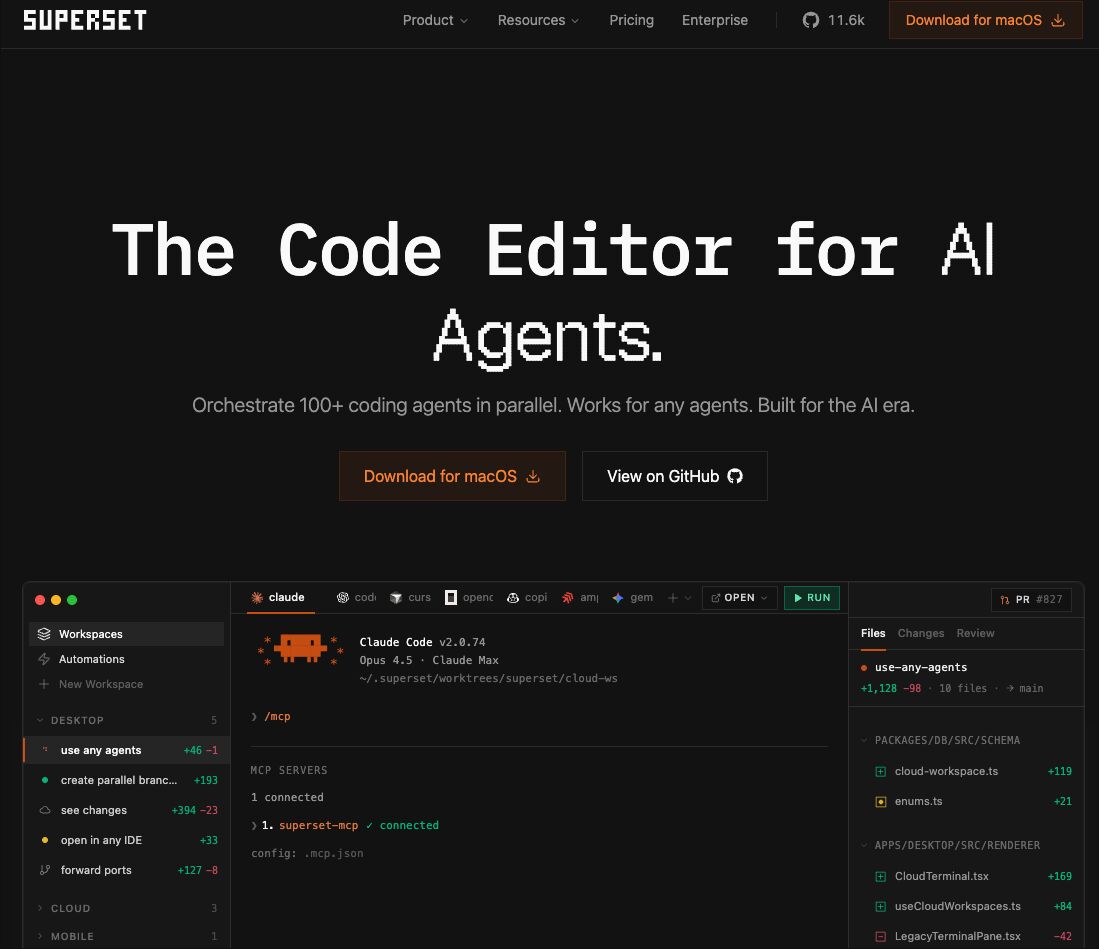This screenshot has width=1099, height=949.
Task: Switch to the Review tab
Action: [975, 633]
